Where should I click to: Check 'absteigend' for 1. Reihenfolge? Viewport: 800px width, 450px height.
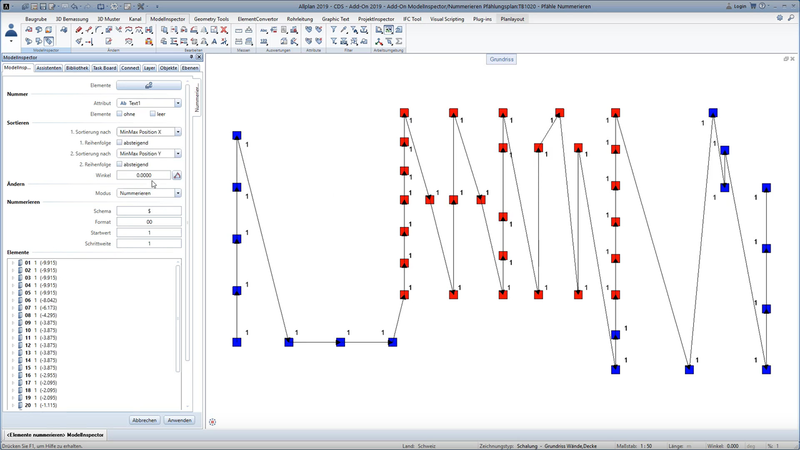[120, 142]
